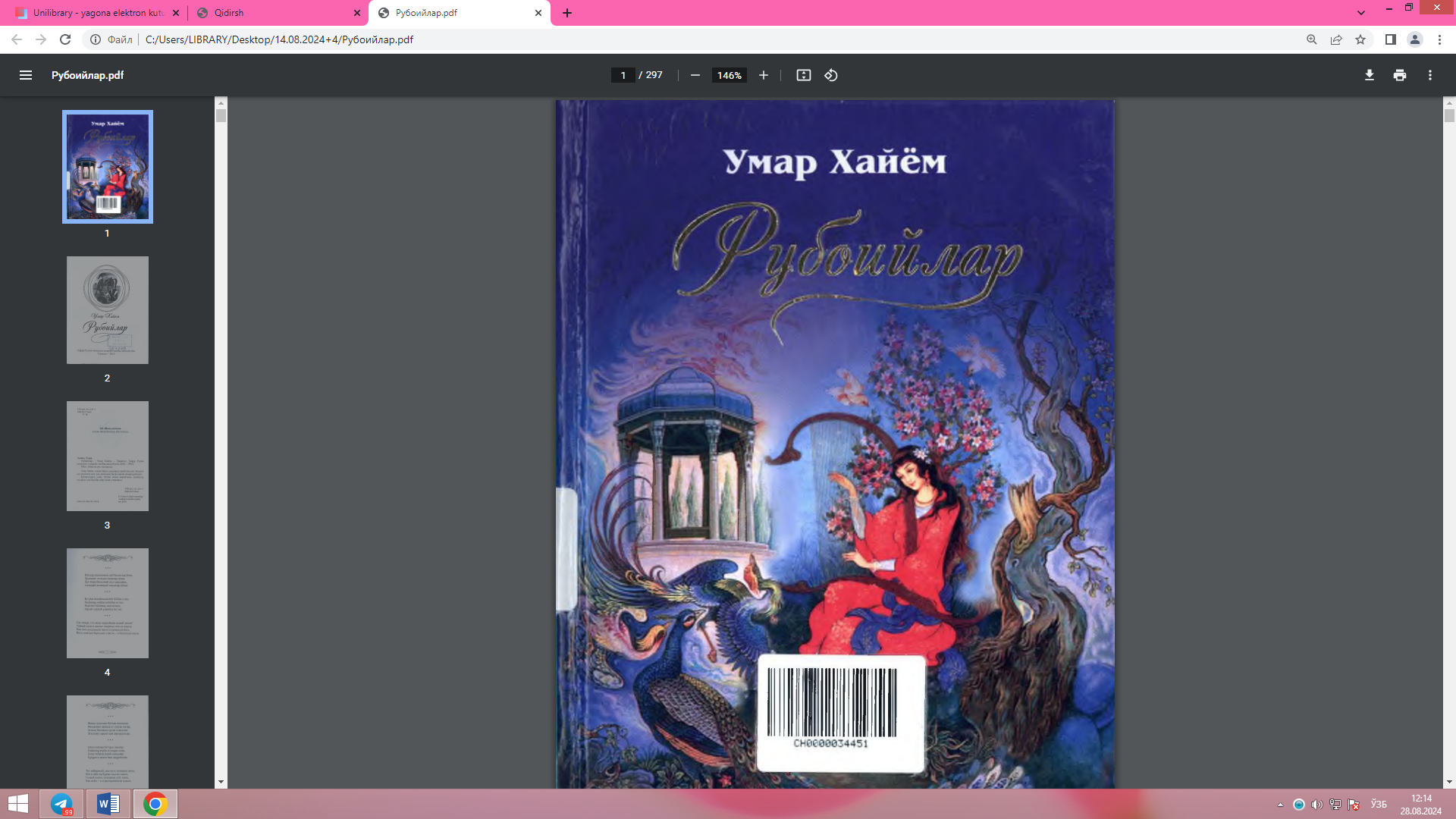This screenshot has width=1456, height=819.
Task: Print the PDF document
Action: point(1400,75)
